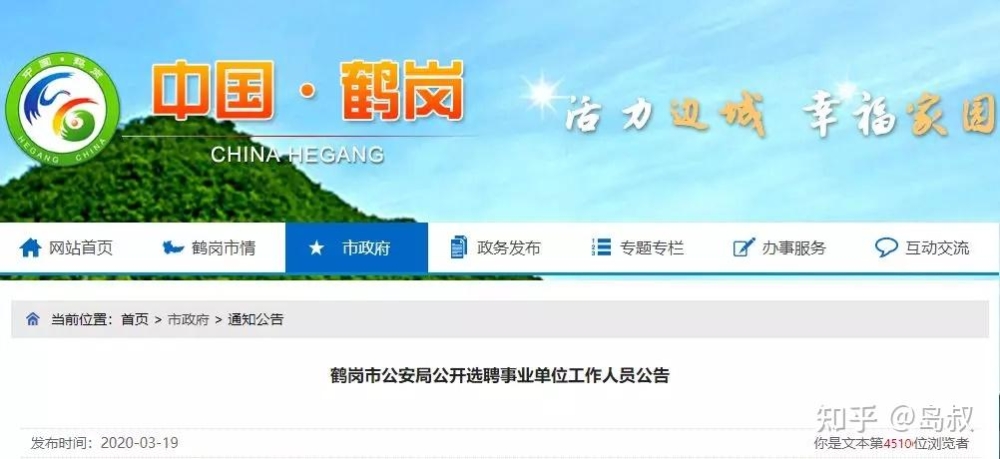1000x459 pixels.
Task: Open the 鹤岗市情 menu item
Action: point(209,248)
